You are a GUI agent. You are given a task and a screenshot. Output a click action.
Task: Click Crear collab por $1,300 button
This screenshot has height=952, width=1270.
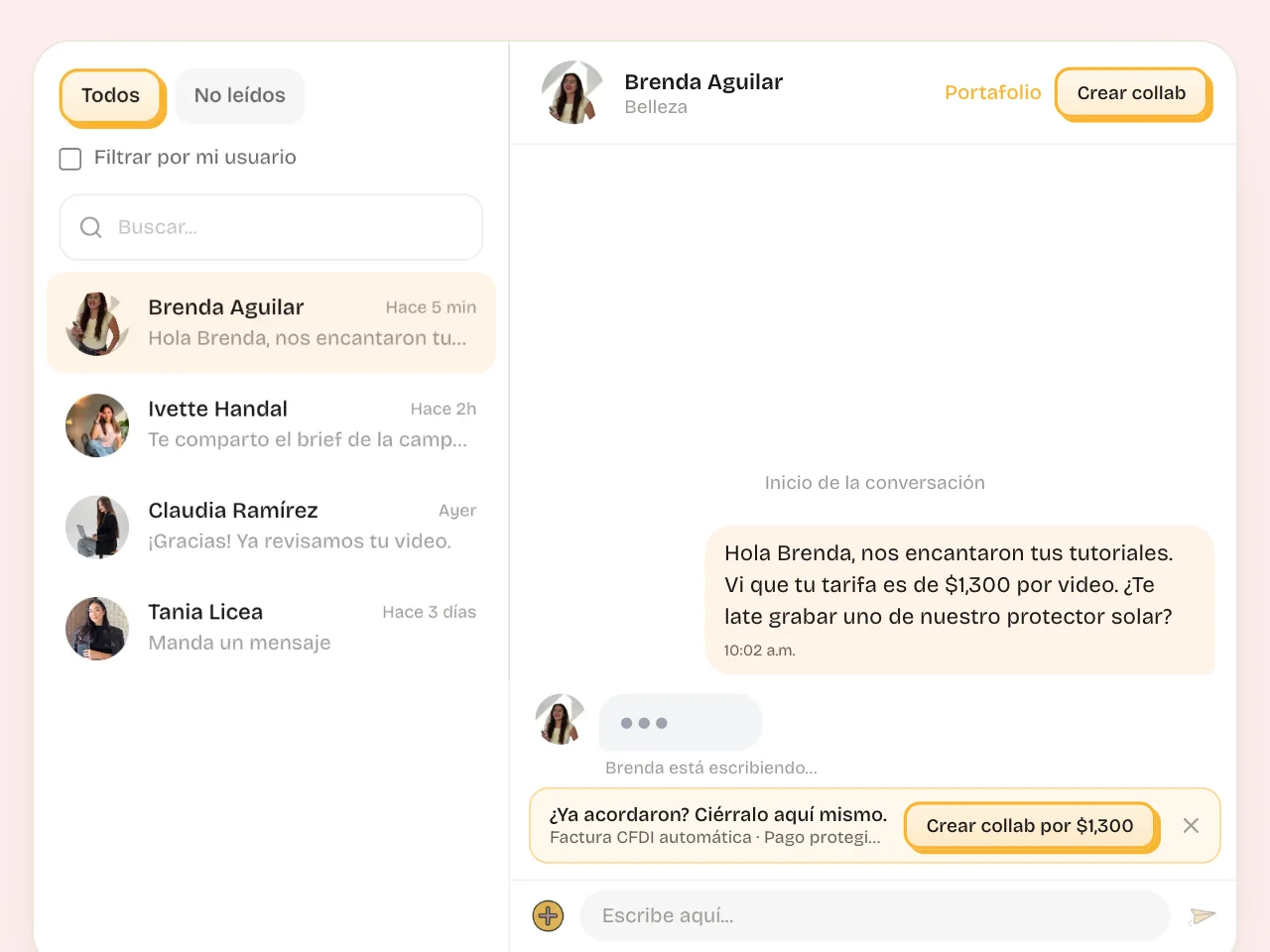tap(1031, 826)
